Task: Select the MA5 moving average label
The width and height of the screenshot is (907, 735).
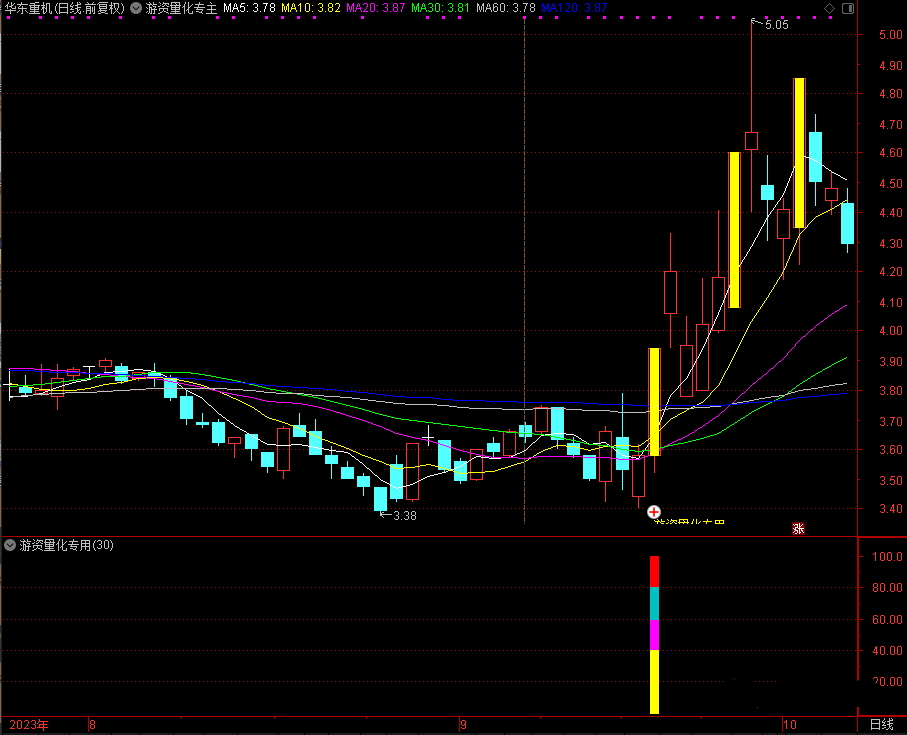Action: [x=249, y=8]
